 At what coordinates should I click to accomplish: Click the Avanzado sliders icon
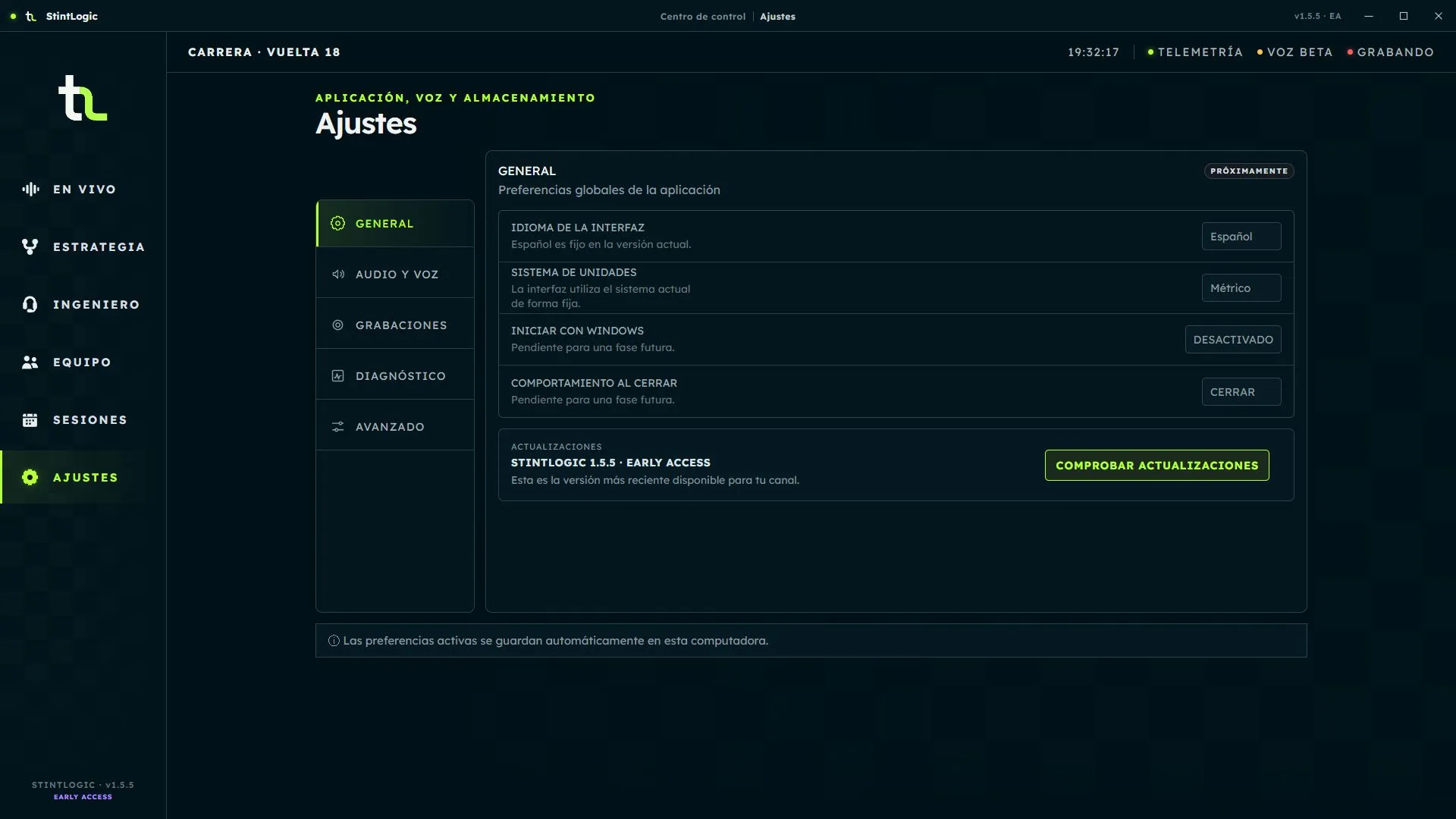point(338,427)
